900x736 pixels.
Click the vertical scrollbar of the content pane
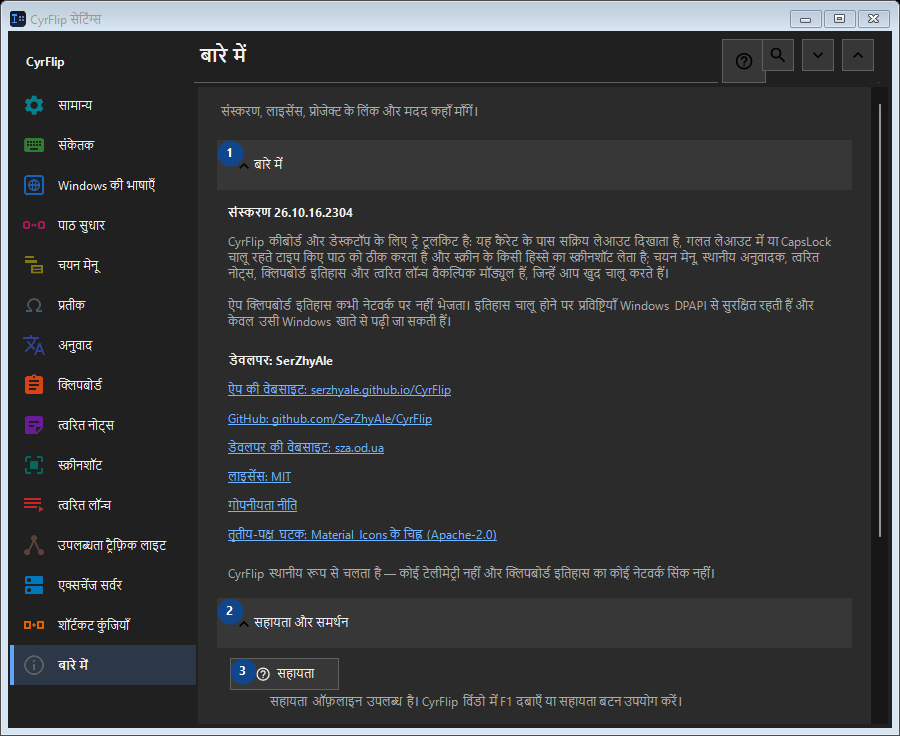click(880, 320)
